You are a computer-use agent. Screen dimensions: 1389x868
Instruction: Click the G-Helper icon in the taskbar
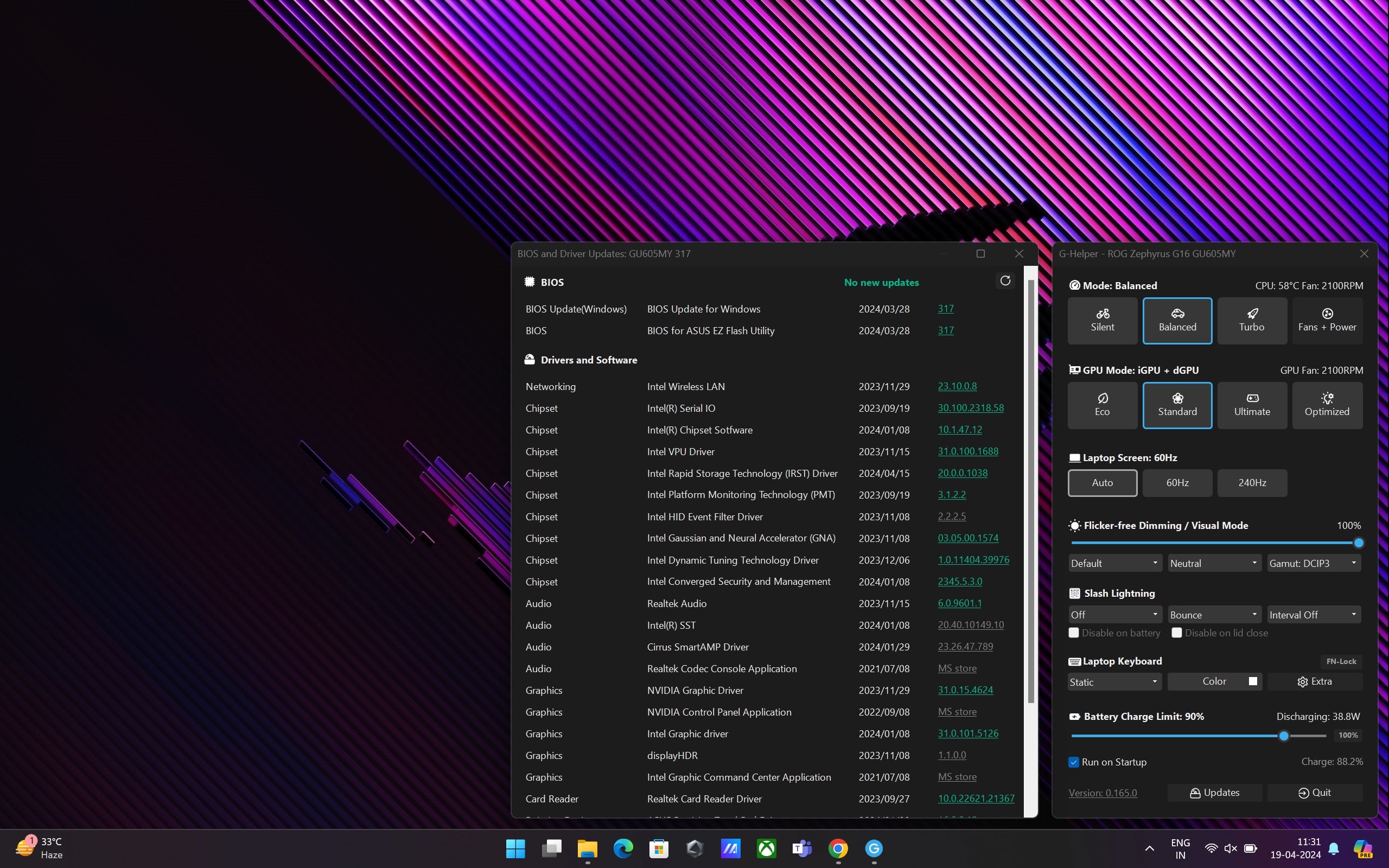(x=874, y=848)
